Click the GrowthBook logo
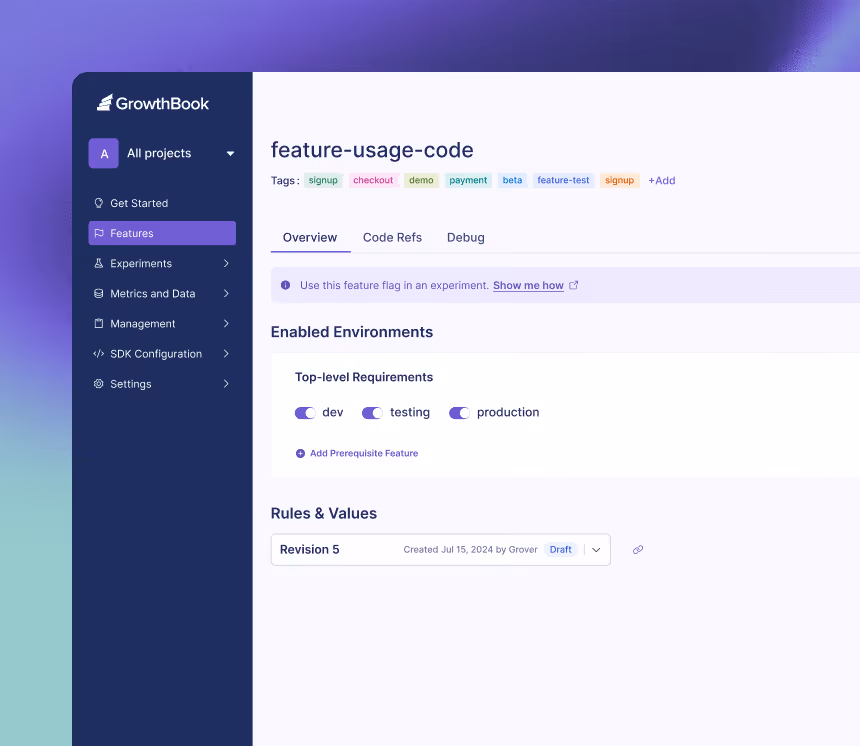Screen dimensions: 860x746 click(x=152, y=102)
